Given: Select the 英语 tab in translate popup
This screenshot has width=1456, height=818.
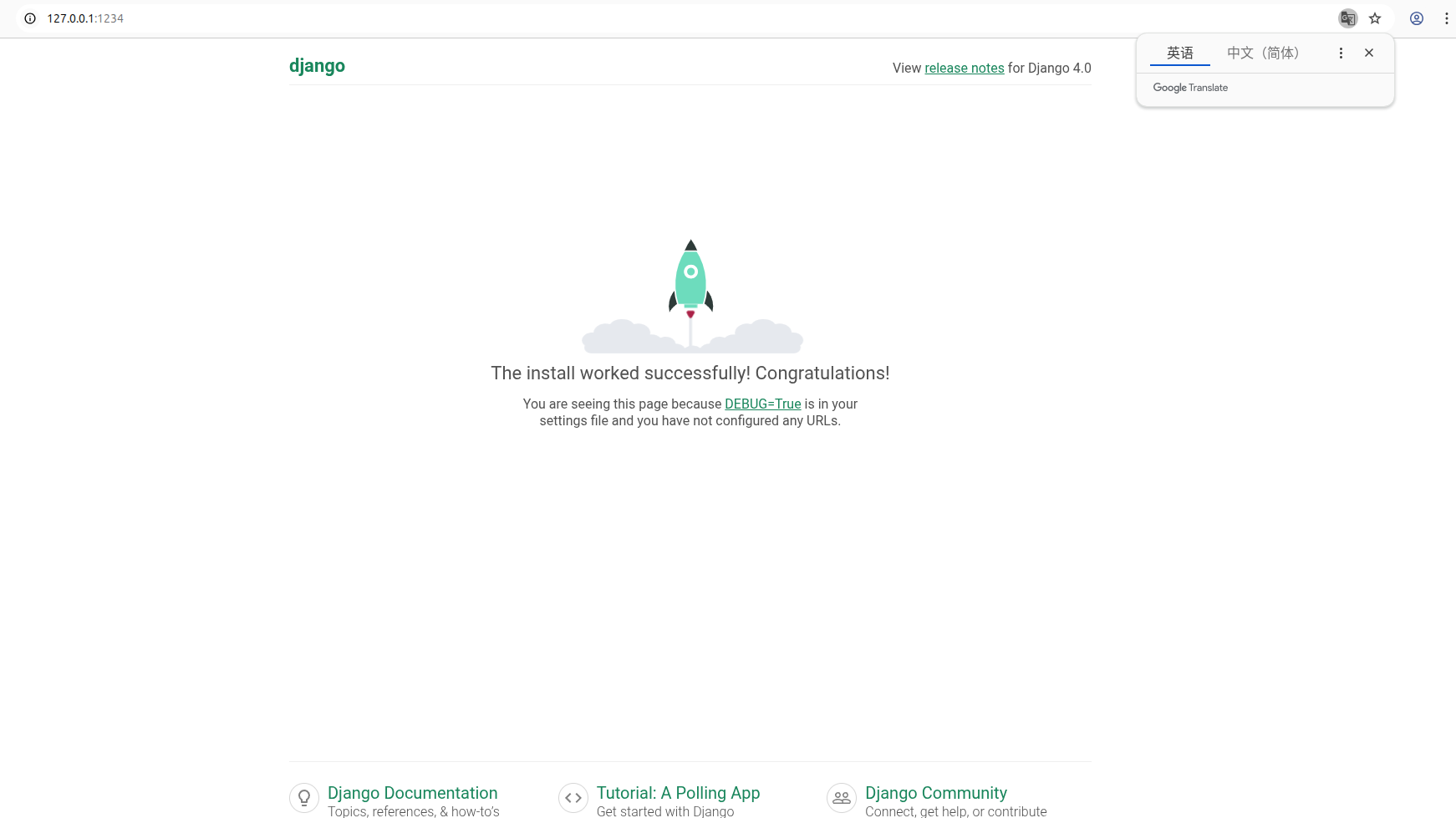Looking at the screenshot, I should [1180, 53].
